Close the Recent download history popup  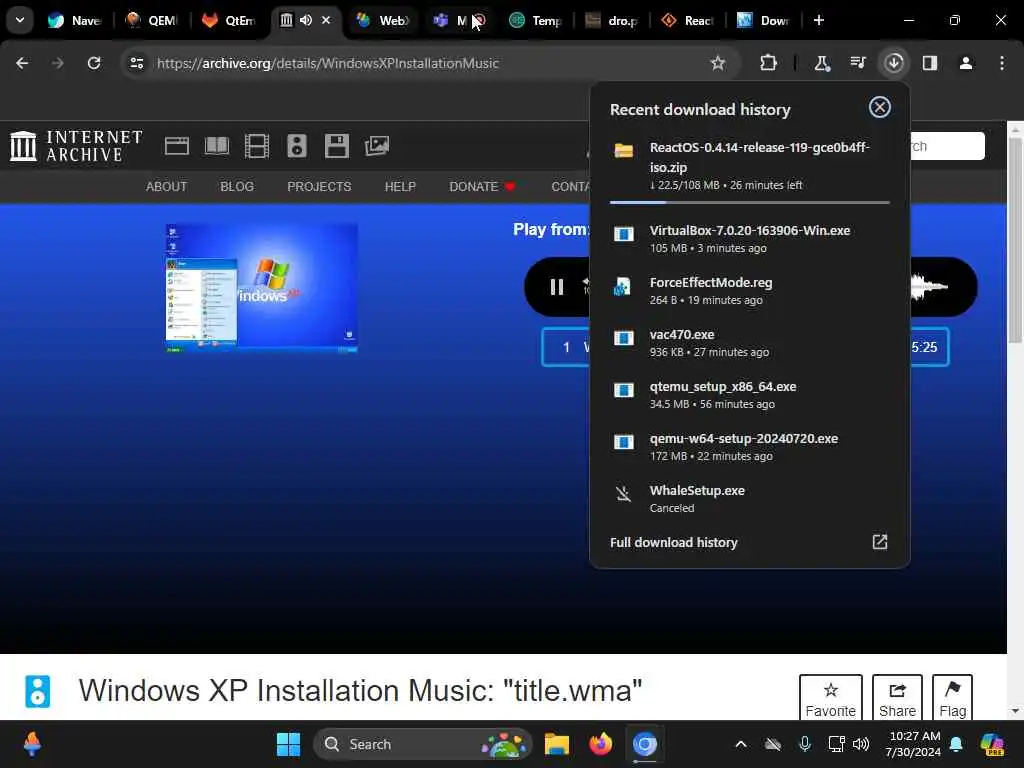(879, 107)
